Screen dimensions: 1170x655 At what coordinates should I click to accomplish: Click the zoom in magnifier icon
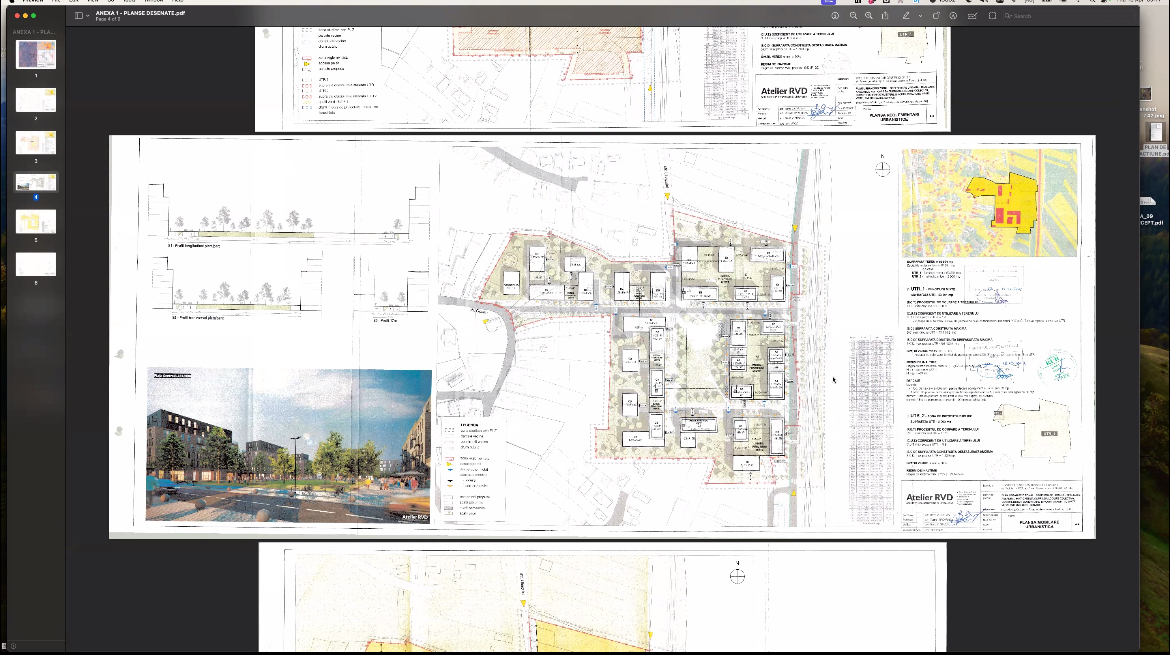click(869, 16)
